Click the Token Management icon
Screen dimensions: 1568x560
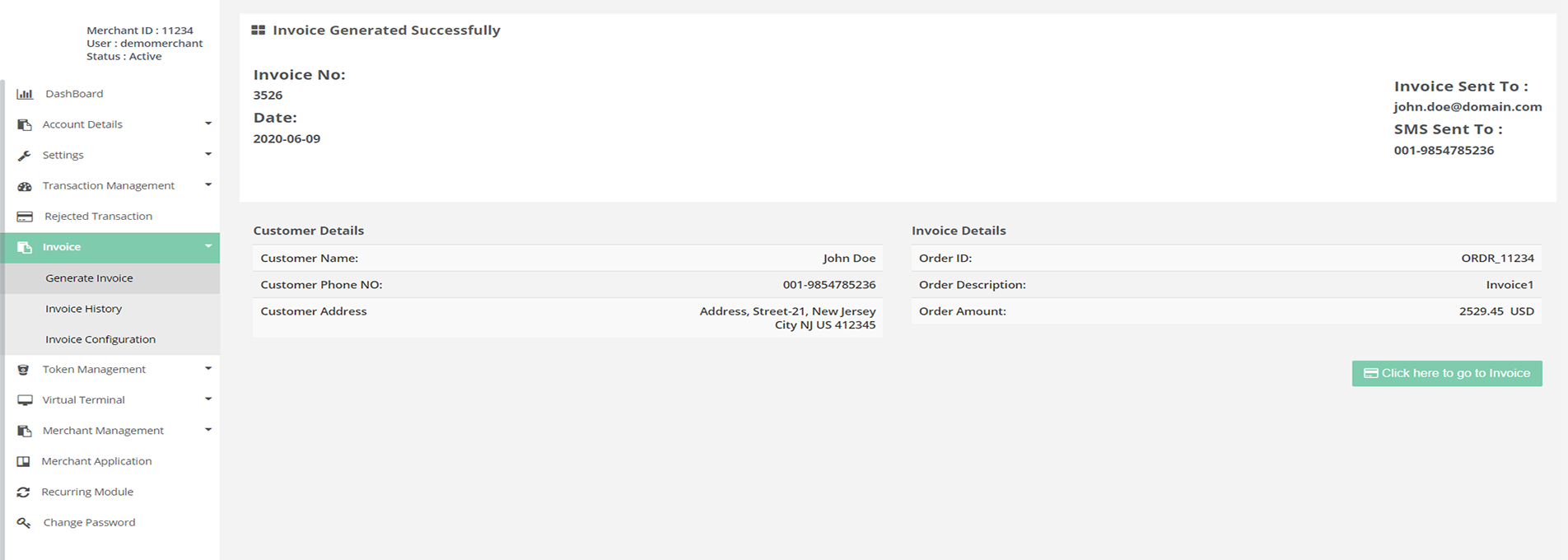(x=24, y=370)
